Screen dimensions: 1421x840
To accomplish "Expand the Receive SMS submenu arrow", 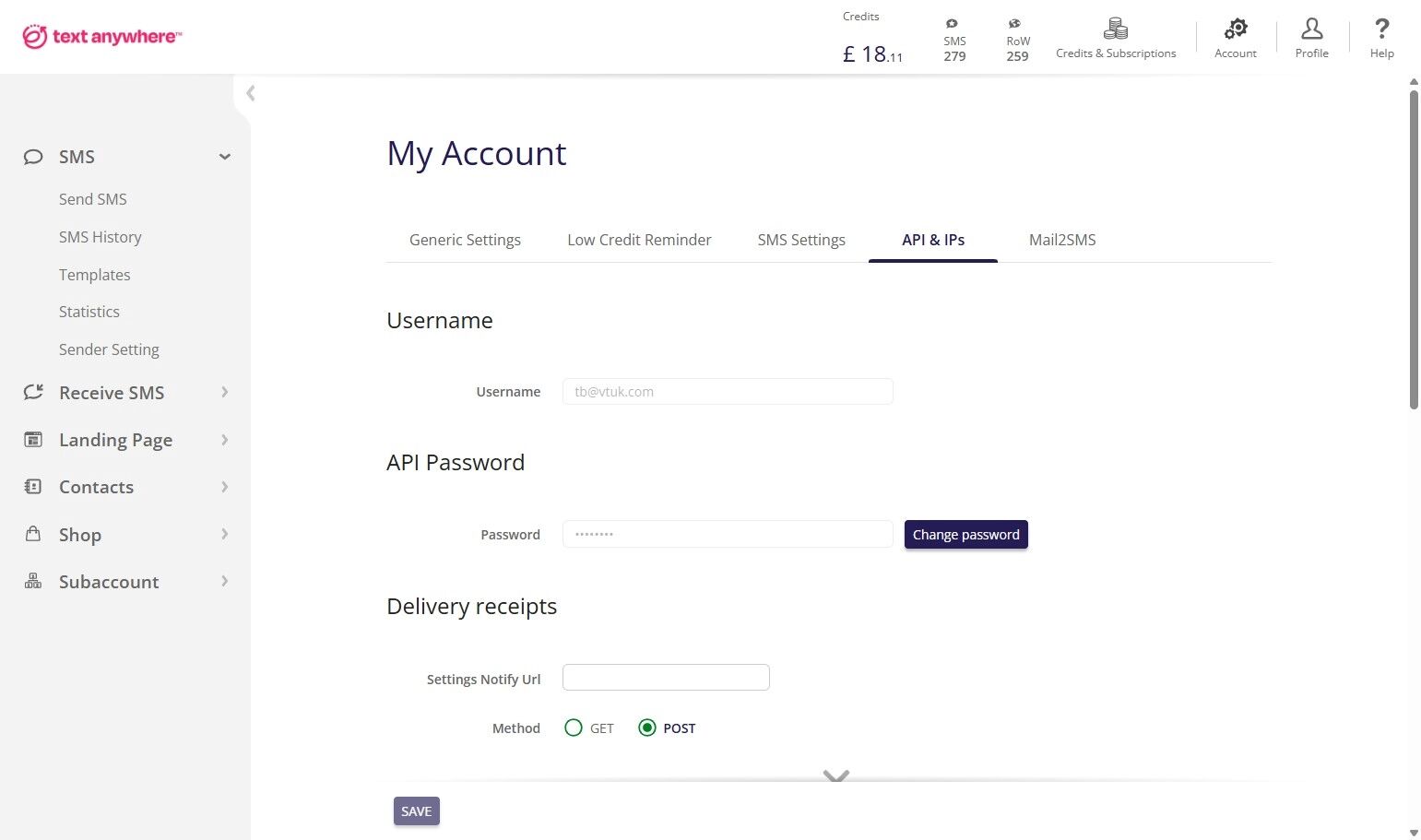I will pos(224,393).
